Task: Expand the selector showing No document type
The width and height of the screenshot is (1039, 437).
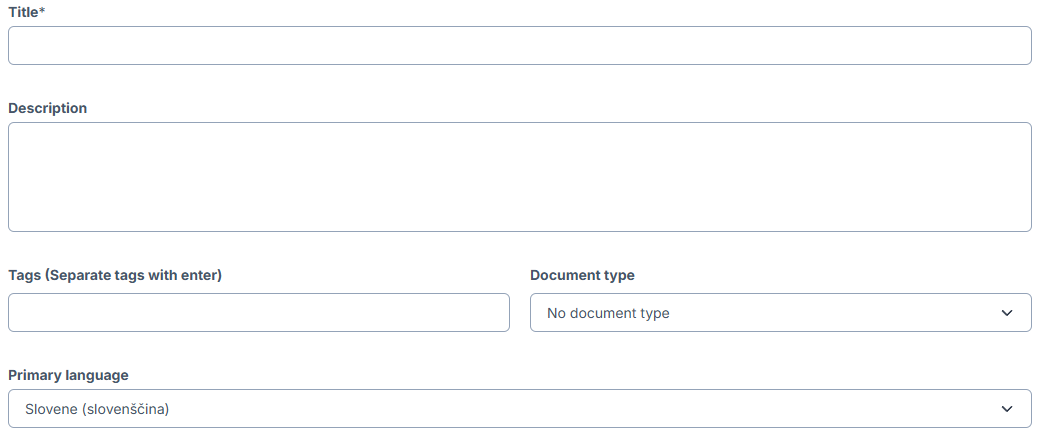Action: click(x=781, y=312)
